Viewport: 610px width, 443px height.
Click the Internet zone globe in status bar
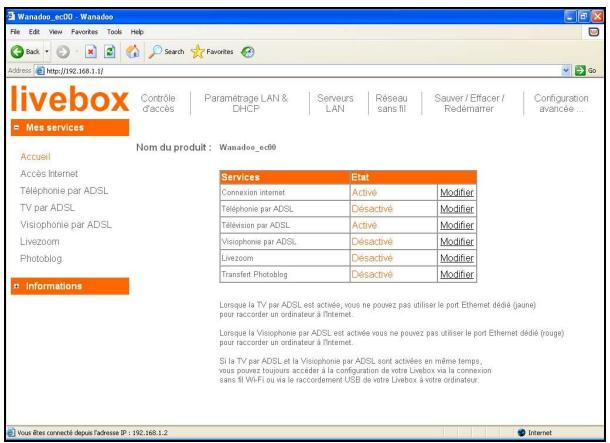(x=521, y=432)
